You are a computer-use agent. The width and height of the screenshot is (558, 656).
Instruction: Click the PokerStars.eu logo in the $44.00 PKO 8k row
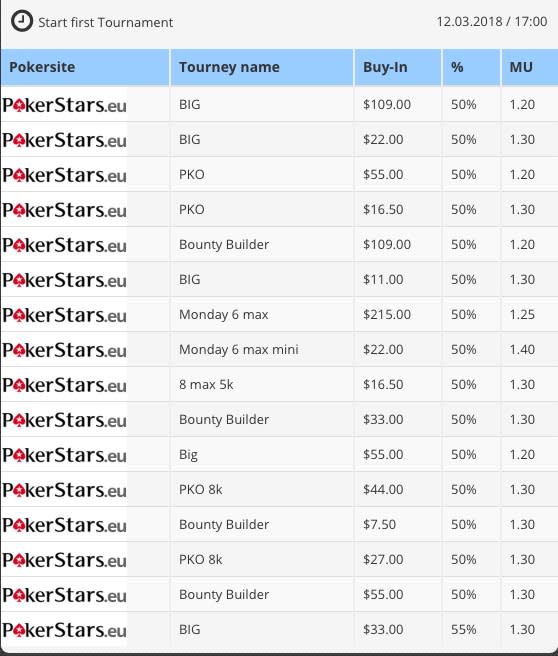tap(64, 489)
